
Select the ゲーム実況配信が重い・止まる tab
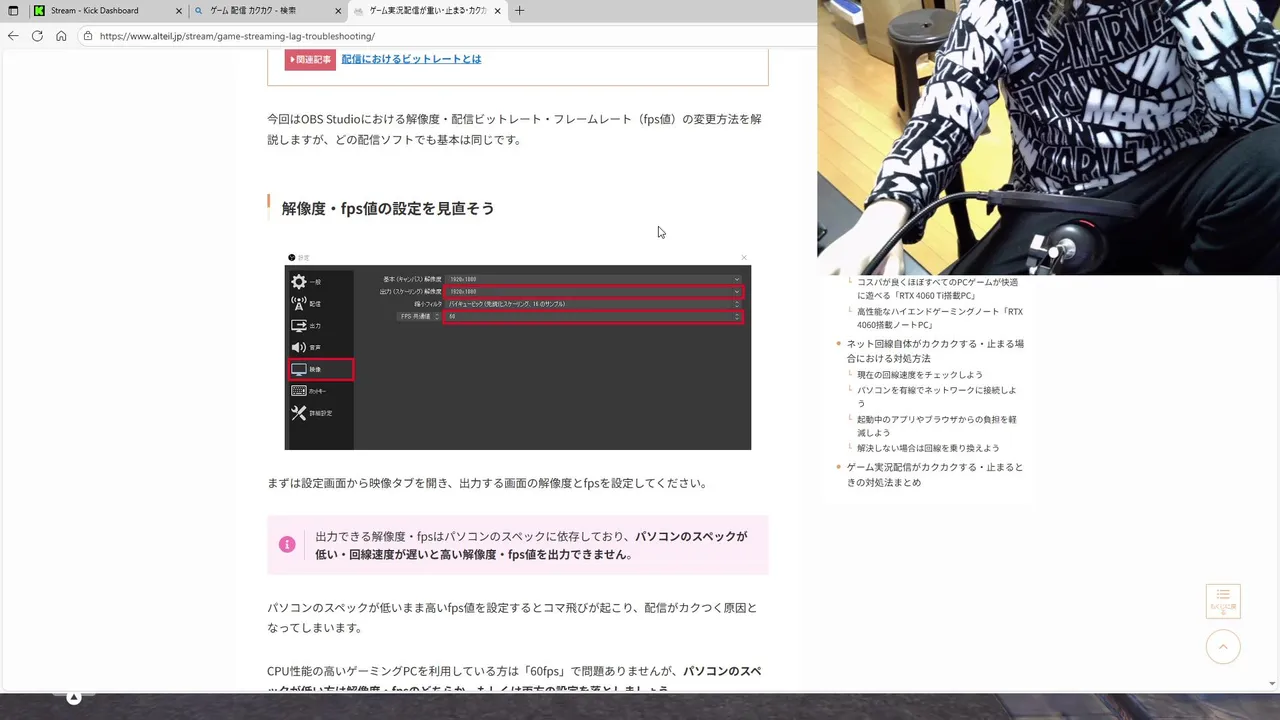427,11
